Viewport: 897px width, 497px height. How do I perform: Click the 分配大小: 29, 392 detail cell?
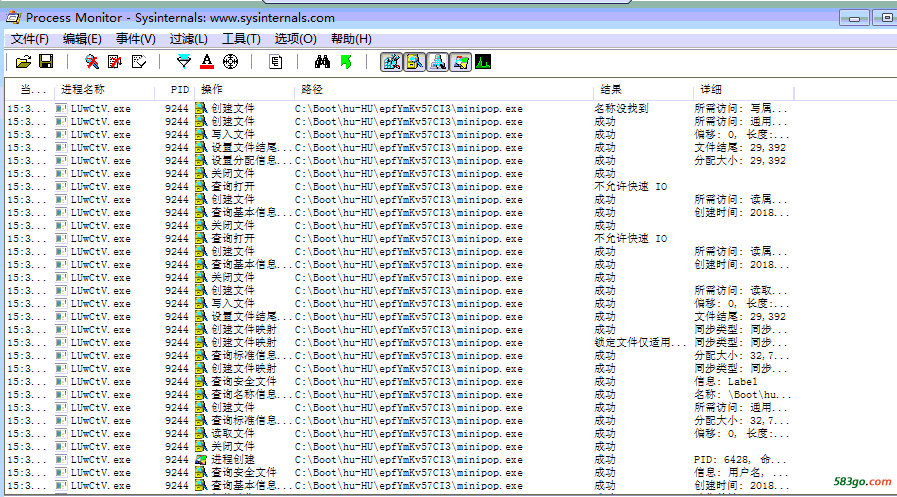[740, 161]
